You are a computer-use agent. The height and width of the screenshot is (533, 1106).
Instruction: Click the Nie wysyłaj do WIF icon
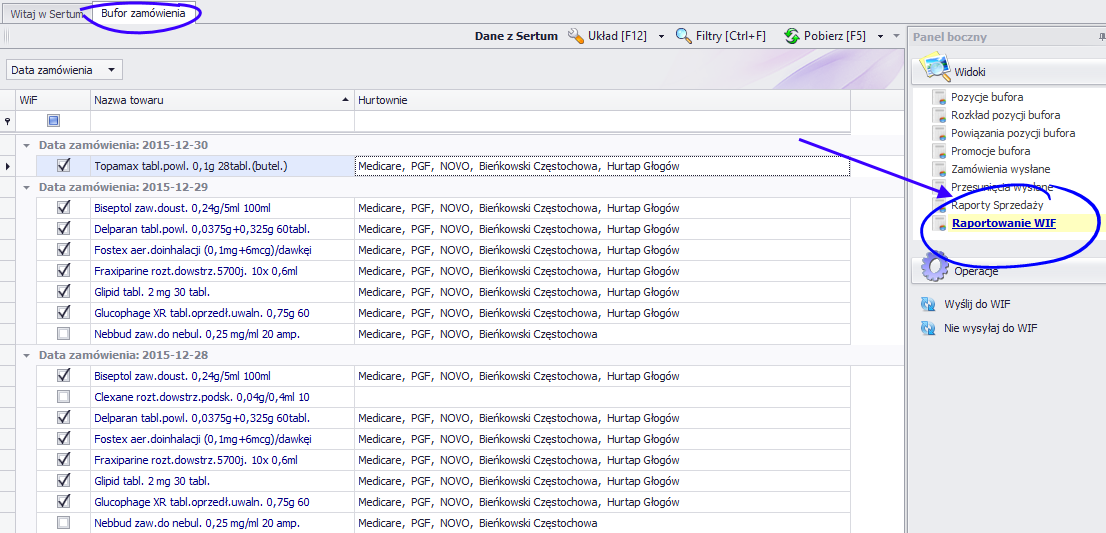tap(927, 328)
